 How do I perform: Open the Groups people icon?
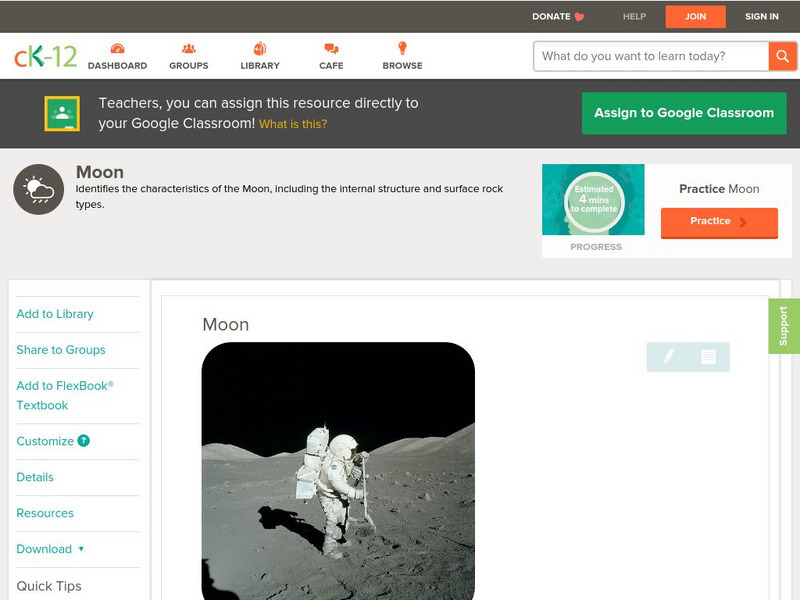(189, 48)
